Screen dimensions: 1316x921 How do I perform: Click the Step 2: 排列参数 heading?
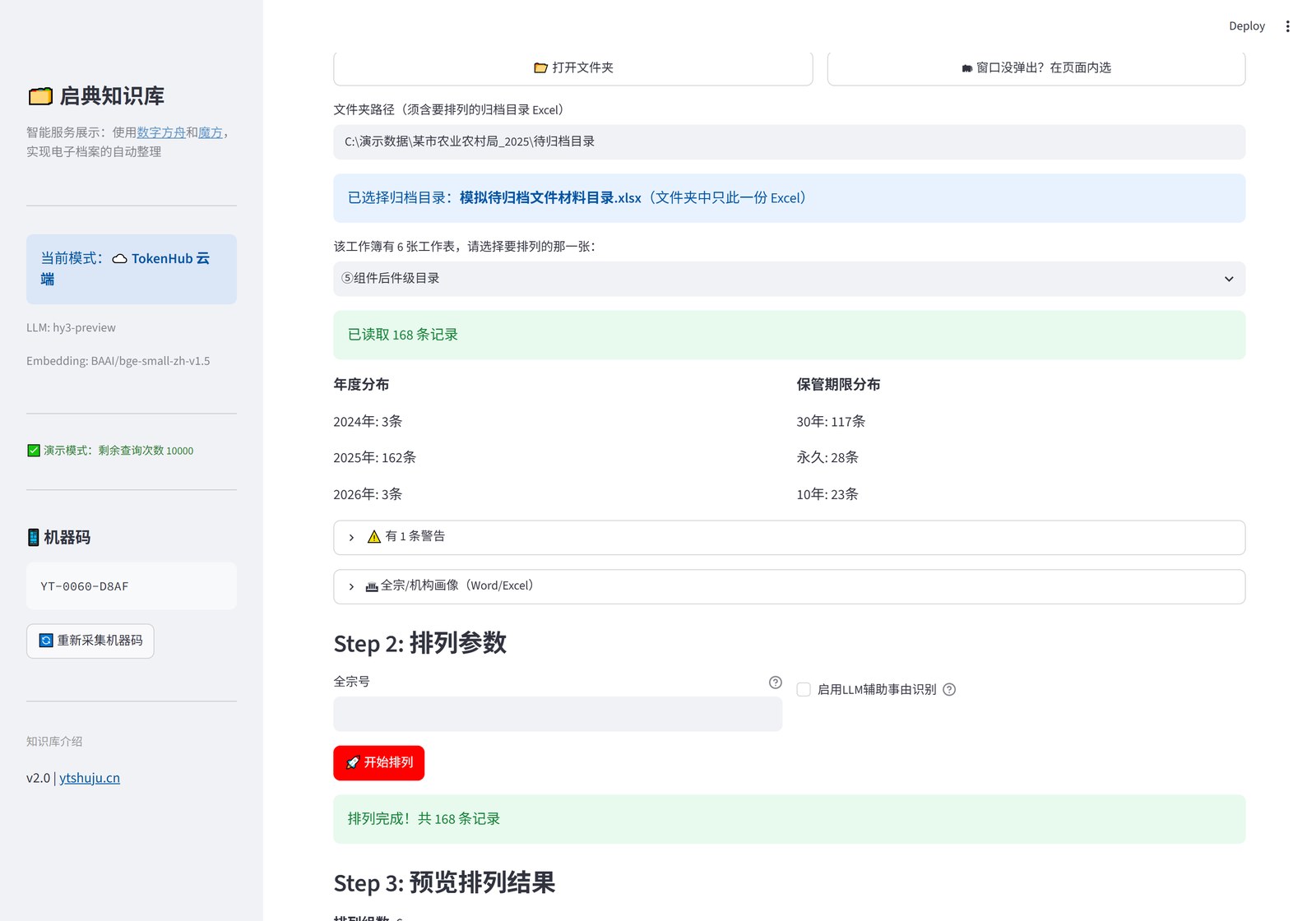click(420, 643)
